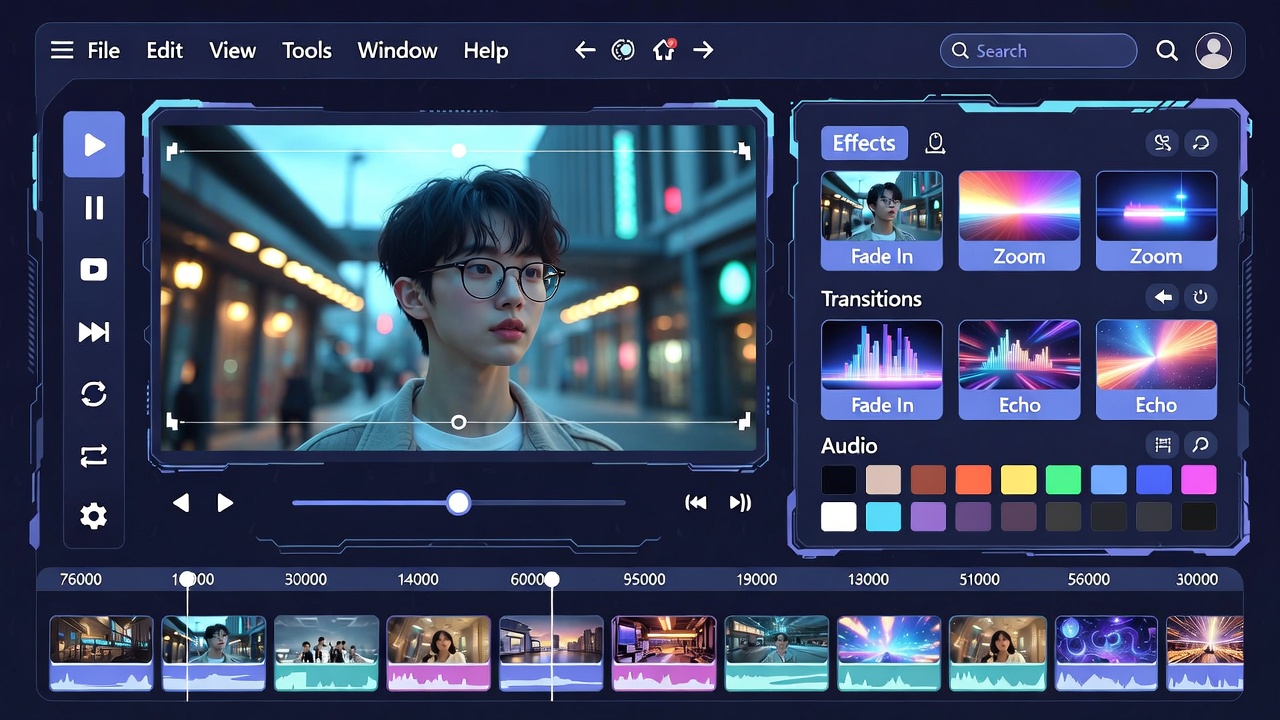Viewport: 1280px width, 720px height.
Task: Click the magnifier icon in the Audio section
Action: 1199,445
